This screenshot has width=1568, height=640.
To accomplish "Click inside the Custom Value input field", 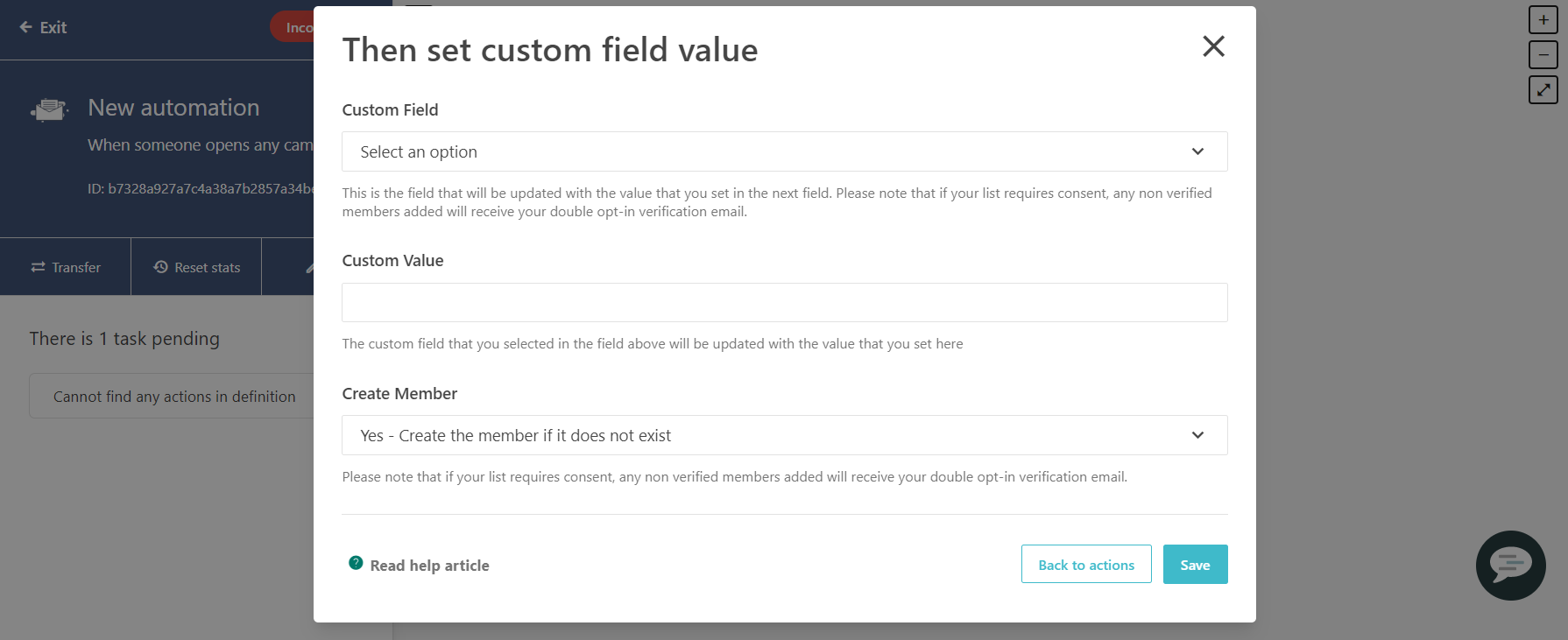I will [x=784, y=302].
